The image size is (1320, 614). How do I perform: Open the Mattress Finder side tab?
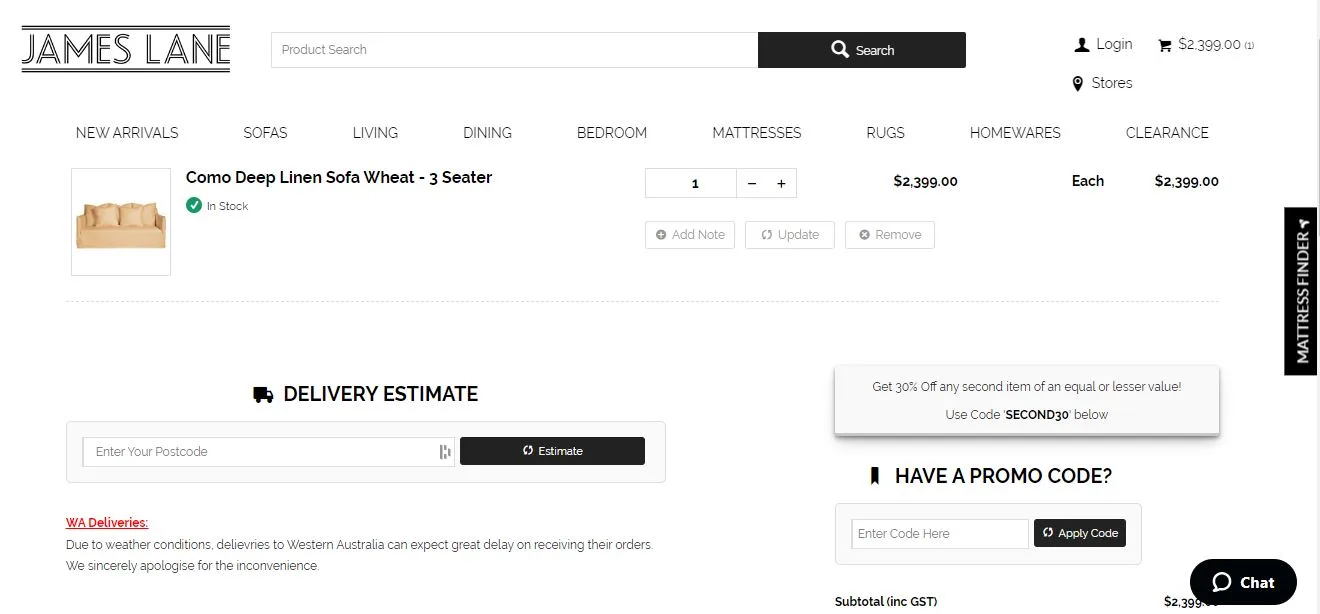(x=1300, y=290)
